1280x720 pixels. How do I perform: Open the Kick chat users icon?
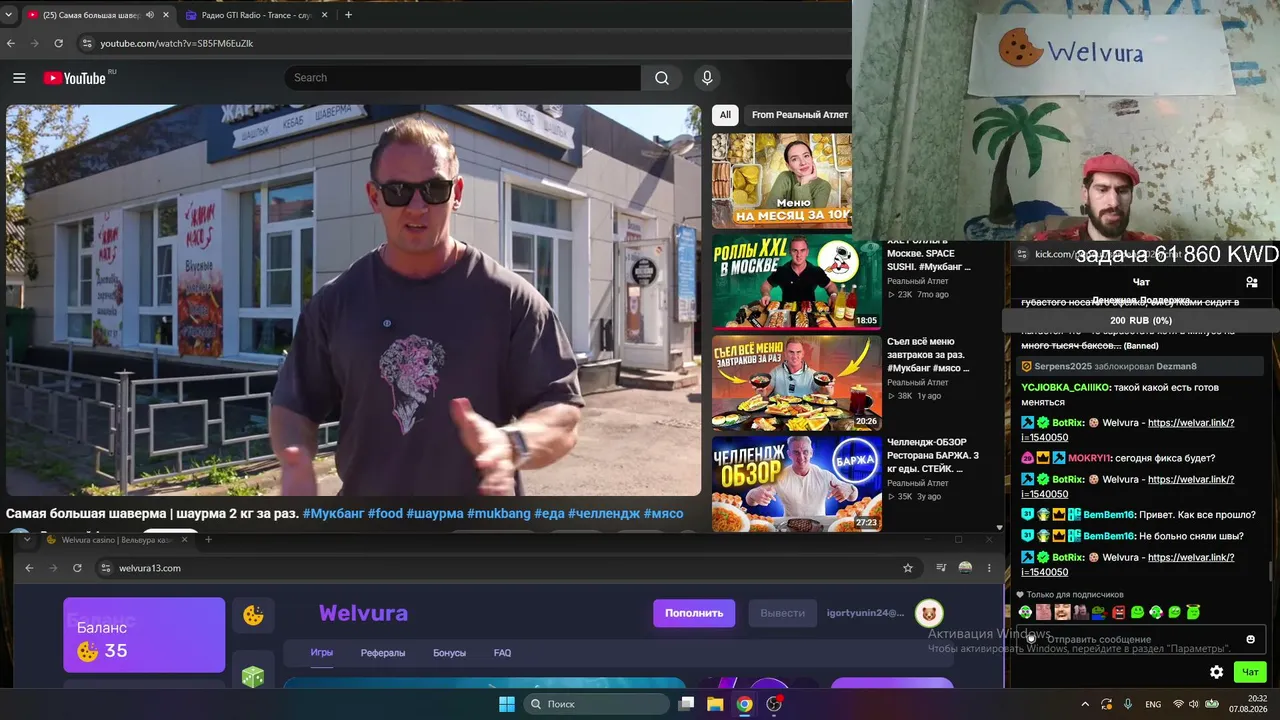click(x=1251, y=282)
